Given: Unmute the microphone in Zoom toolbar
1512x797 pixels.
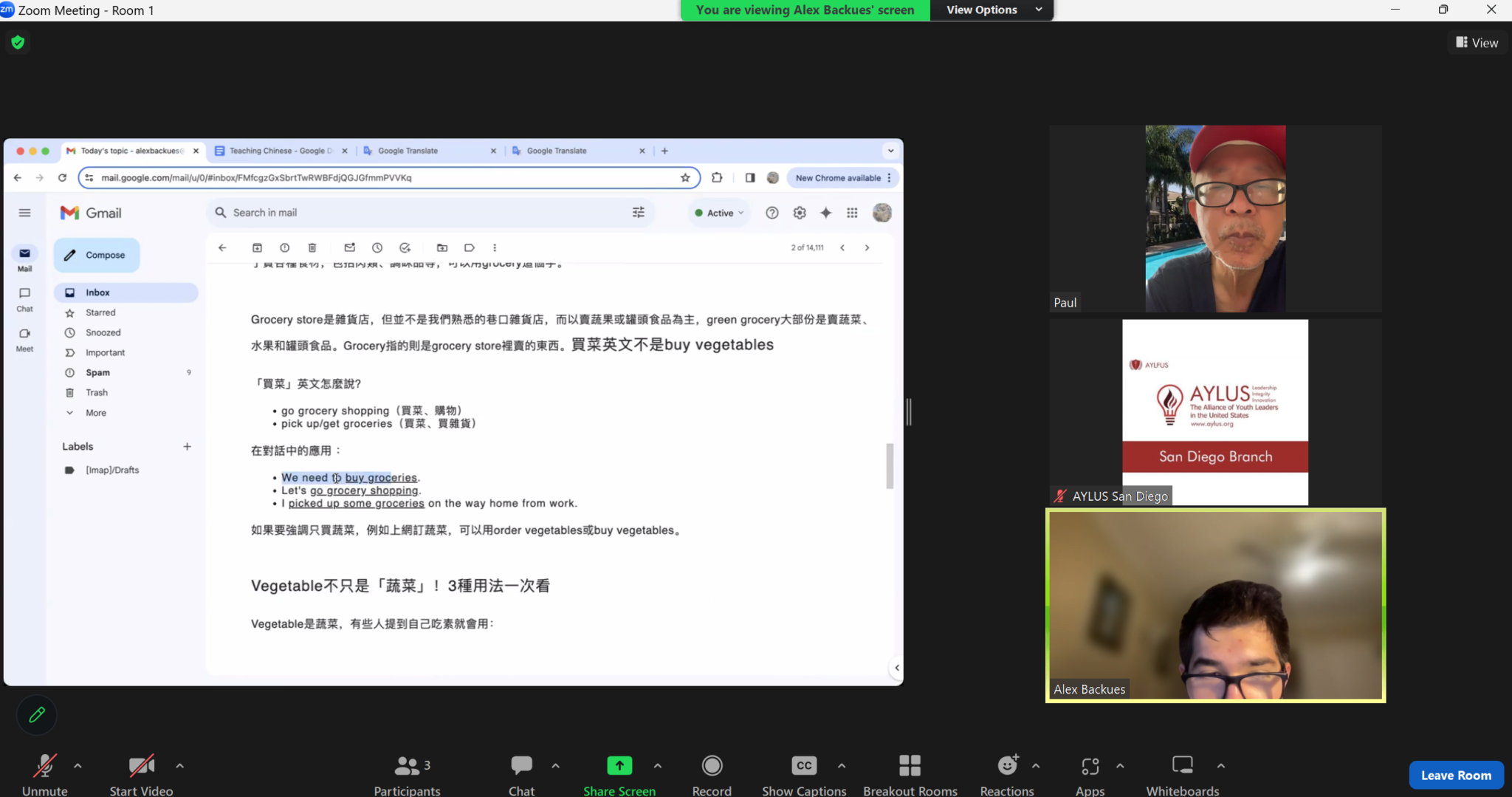Looking at the screenshot, I should click(x=44, y=774).
